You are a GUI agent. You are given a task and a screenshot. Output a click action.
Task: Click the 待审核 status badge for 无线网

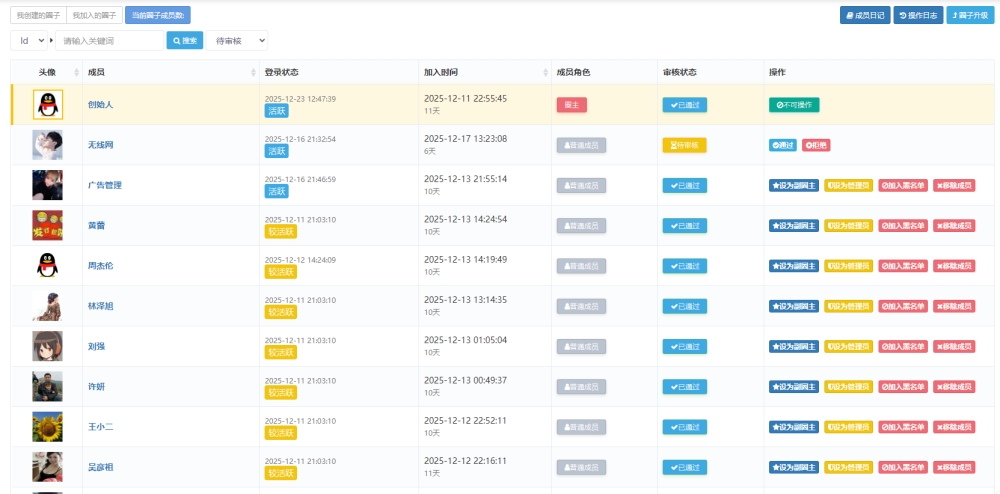pyautogui.click(x=684, y=145)
